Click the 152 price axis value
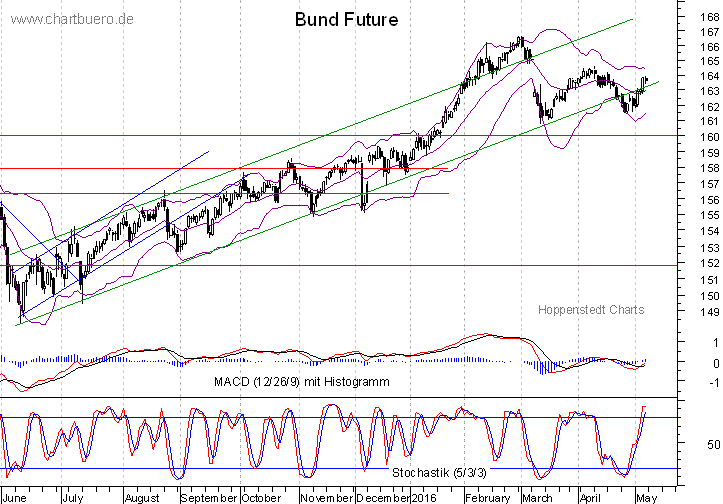The width and height of the screenshot is (723, 504). (x=709, y=263)
